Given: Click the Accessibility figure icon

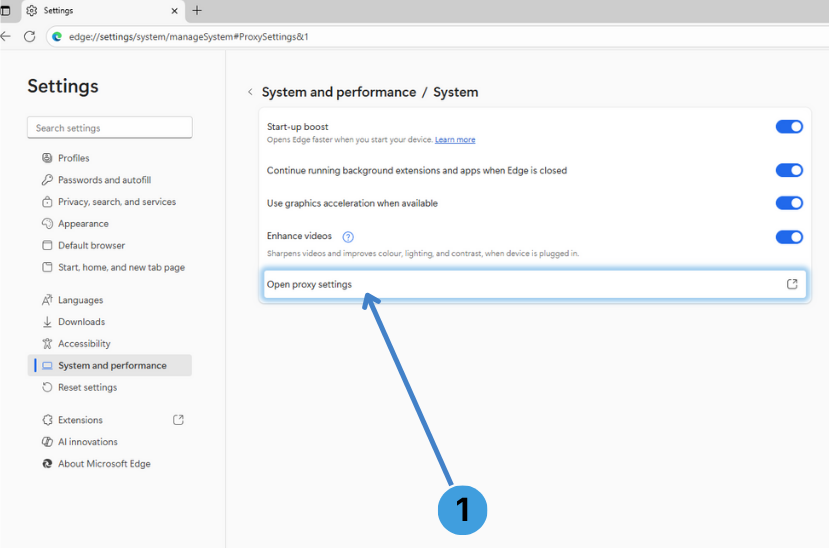Looking at the screenshot, I should [x=47, y=343].
